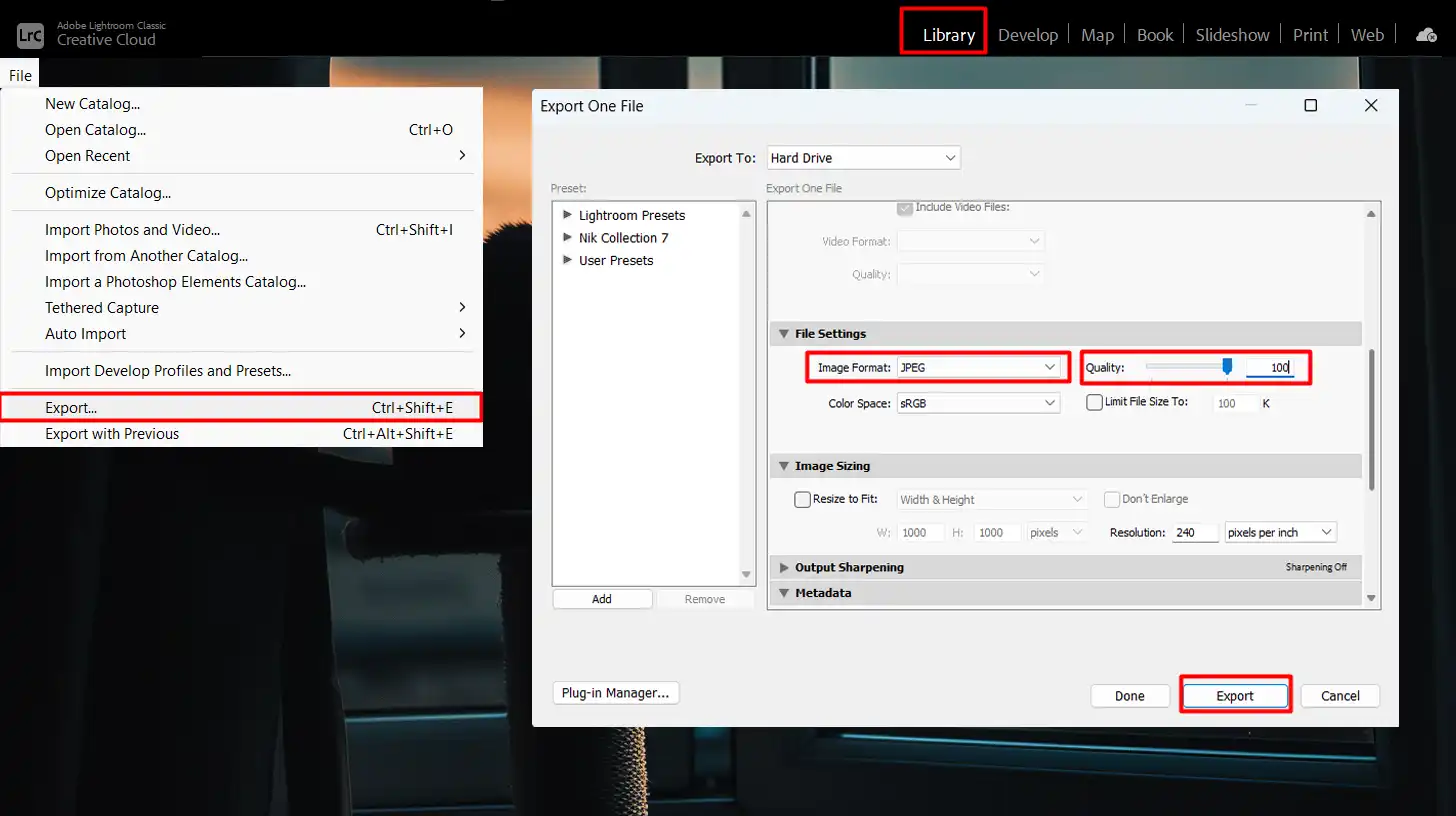1456x816 pixels.
Task: Click the Add preset button
Action: pyautogui.click(x=602, y=599)
